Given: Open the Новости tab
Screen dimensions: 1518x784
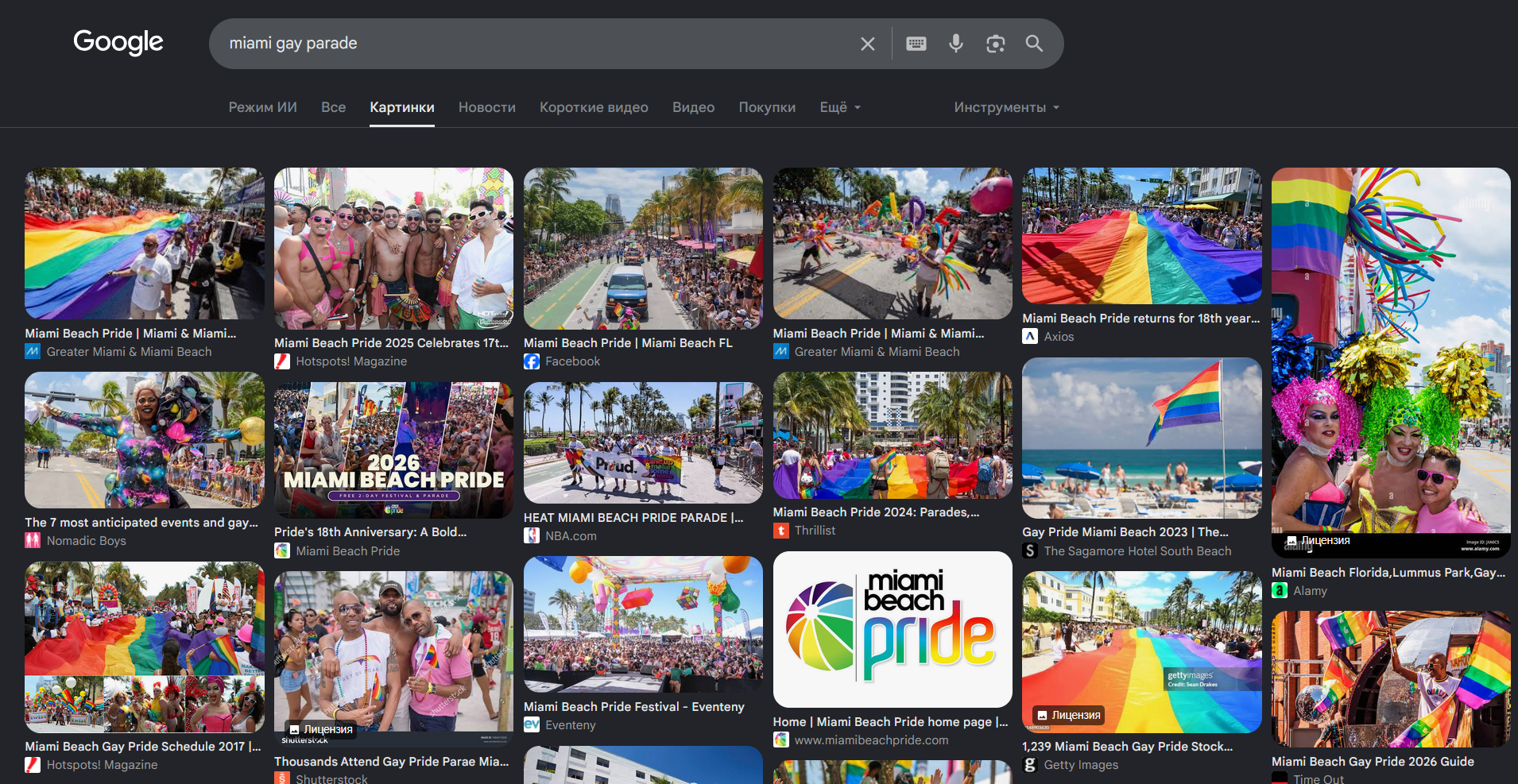Looking at the screenshot, I should pos(487,107).
